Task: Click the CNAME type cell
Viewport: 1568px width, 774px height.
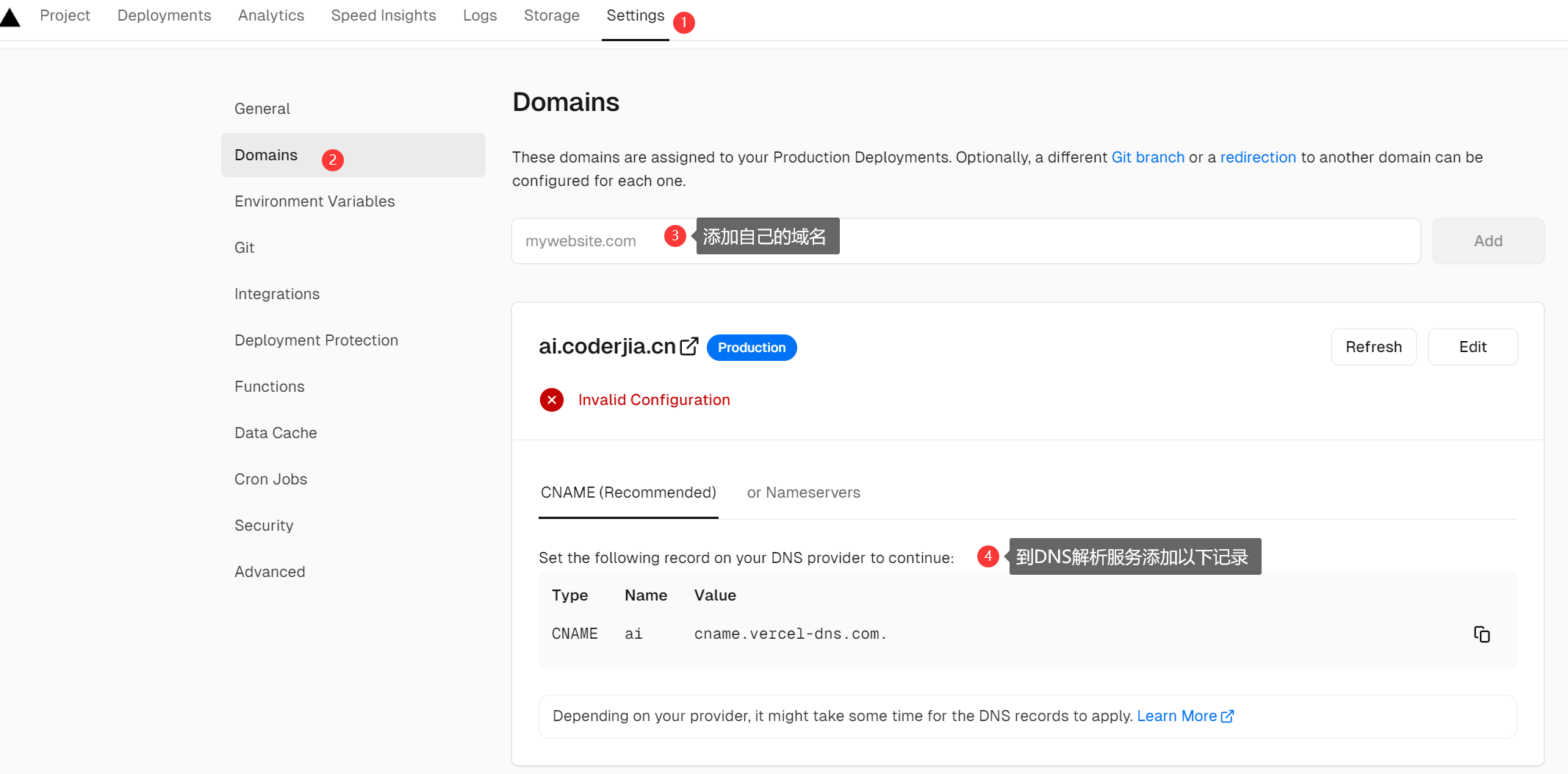Action: click(x=575, y=634)
